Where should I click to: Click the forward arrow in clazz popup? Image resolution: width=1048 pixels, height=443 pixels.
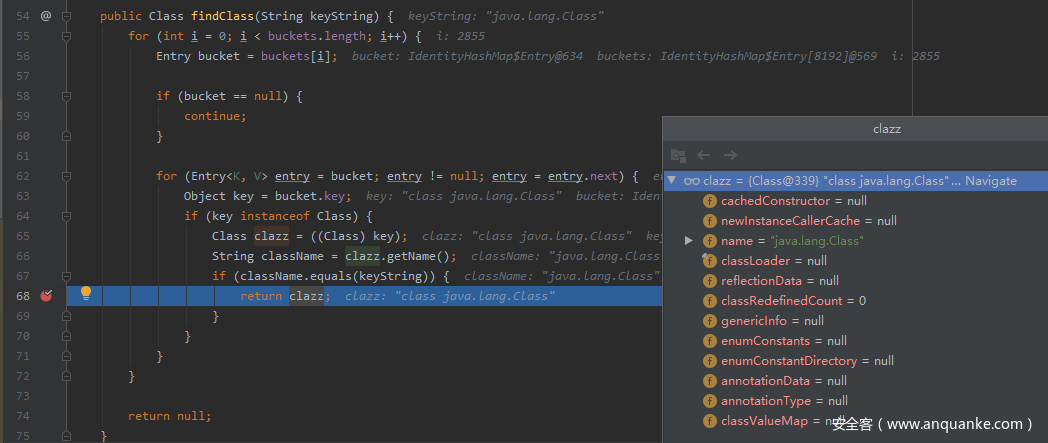click(730, 155)
